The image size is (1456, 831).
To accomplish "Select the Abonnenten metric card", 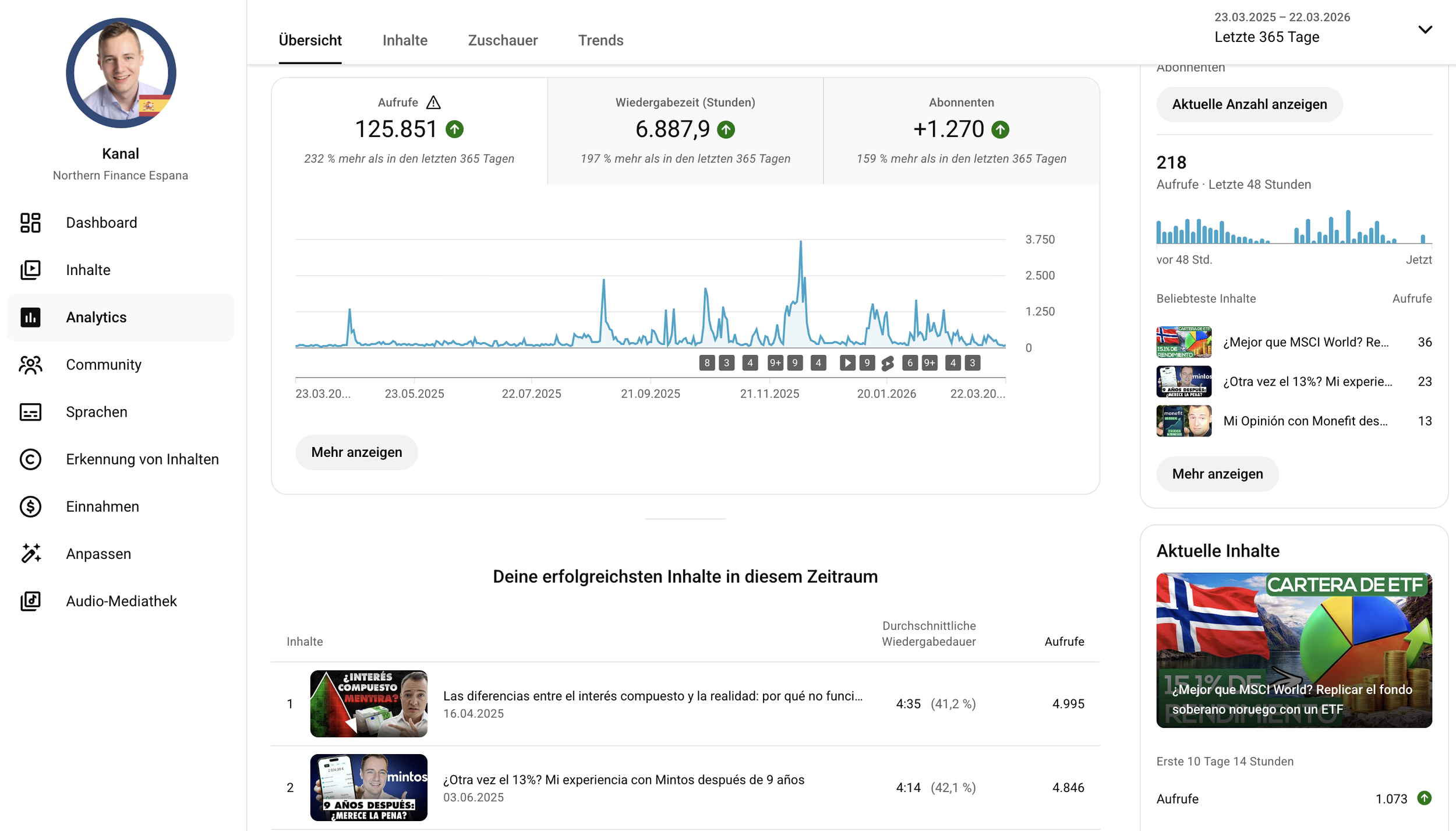I will (961, 131).
